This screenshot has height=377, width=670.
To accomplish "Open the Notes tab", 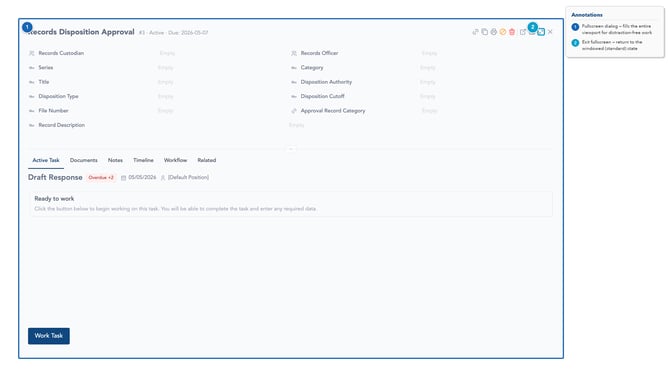I will pos(115,160).
